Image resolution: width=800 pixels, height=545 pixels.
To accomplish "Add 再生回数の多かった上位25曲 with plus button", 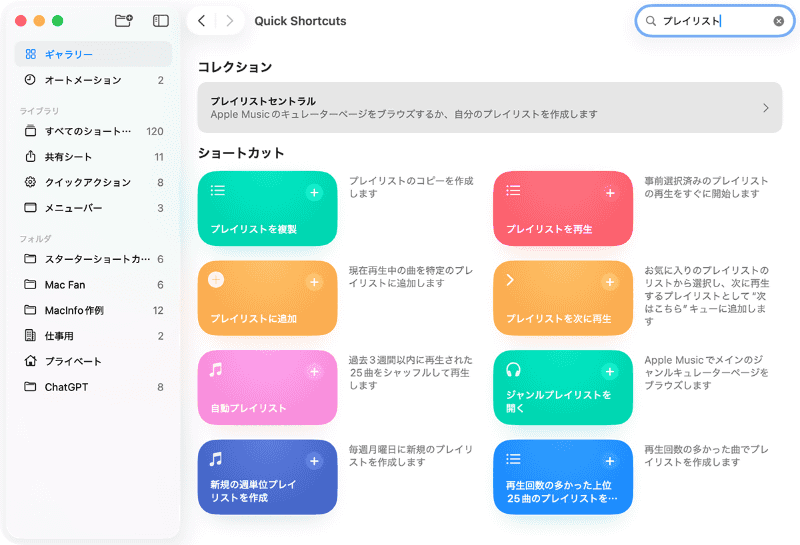I will (x=610, y=461).
